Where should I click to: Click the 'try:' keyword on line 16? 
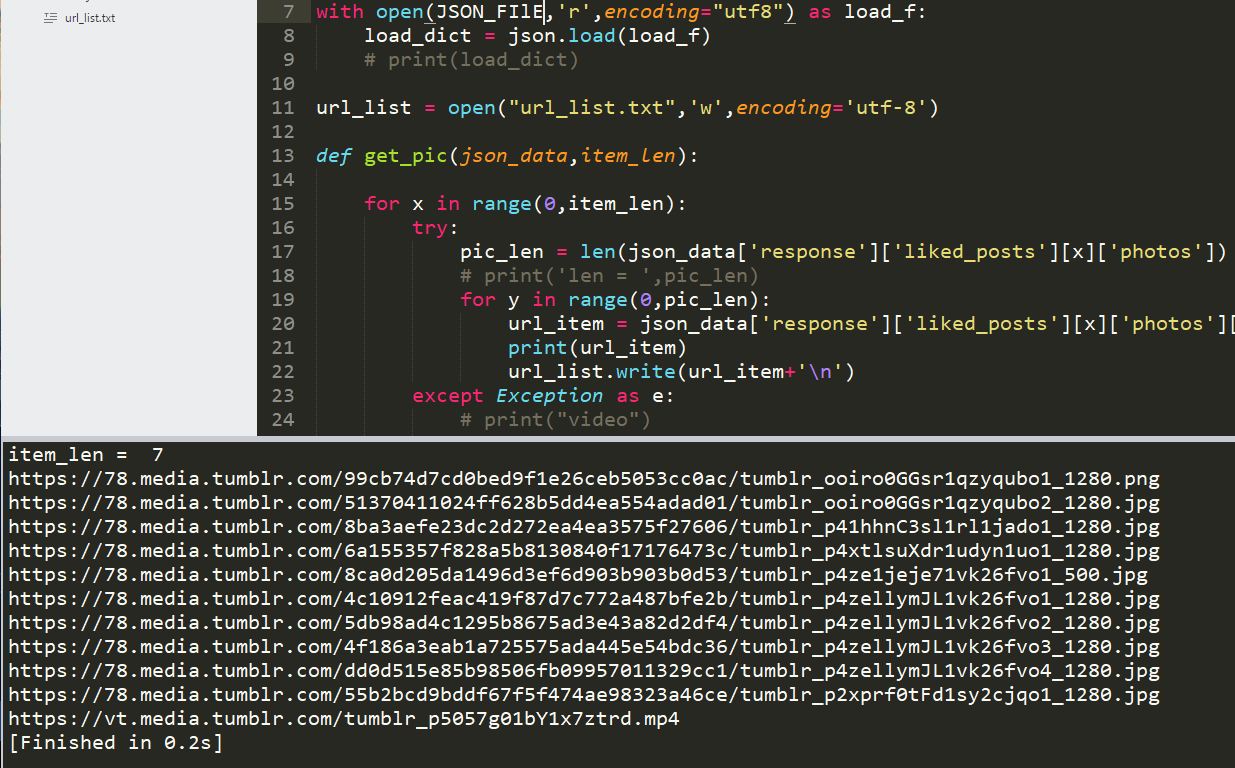tap(436, 228)
